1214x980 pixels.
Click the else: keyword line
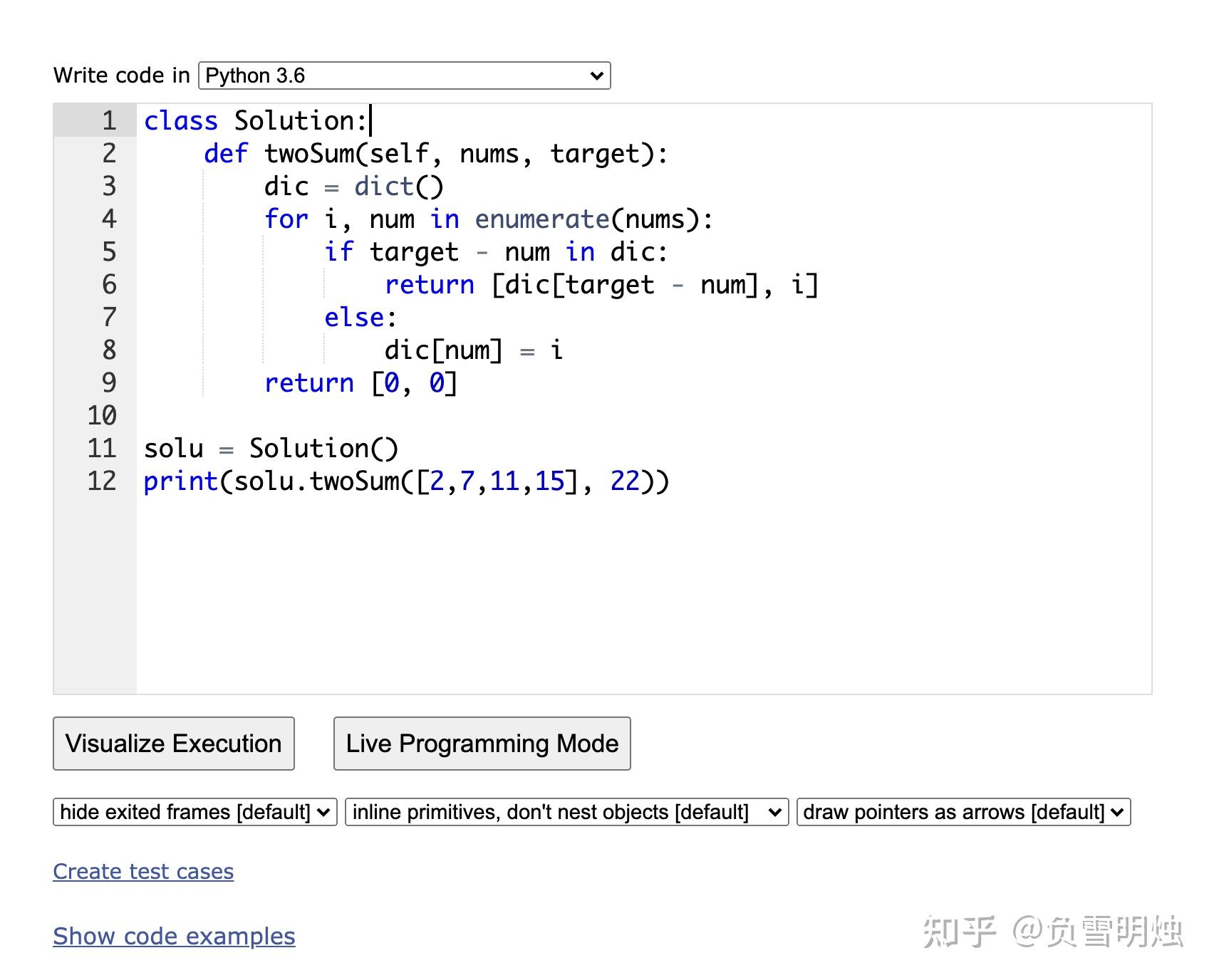tap(360, 318)
